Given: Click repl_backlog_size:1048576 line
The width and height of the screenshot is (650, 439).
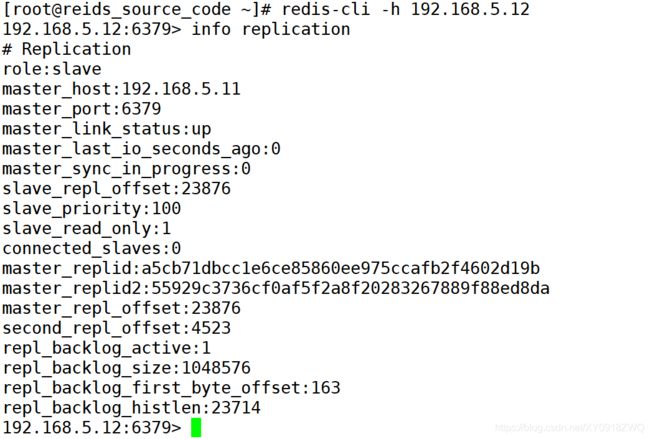Looking at the screenshot, I should tap(126, 368).
